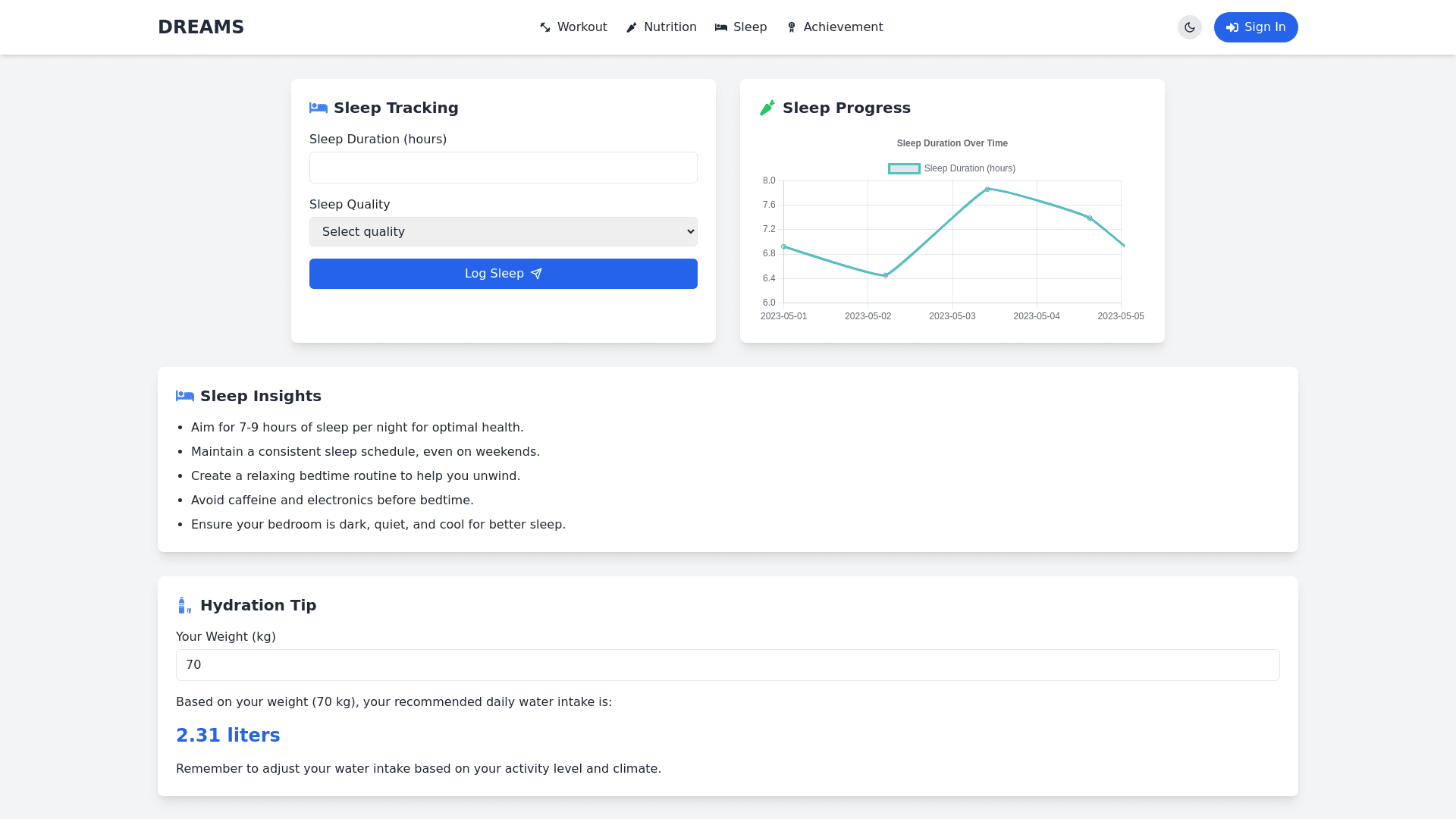Click the green icon beside Sleep Progress

[767, 108]
